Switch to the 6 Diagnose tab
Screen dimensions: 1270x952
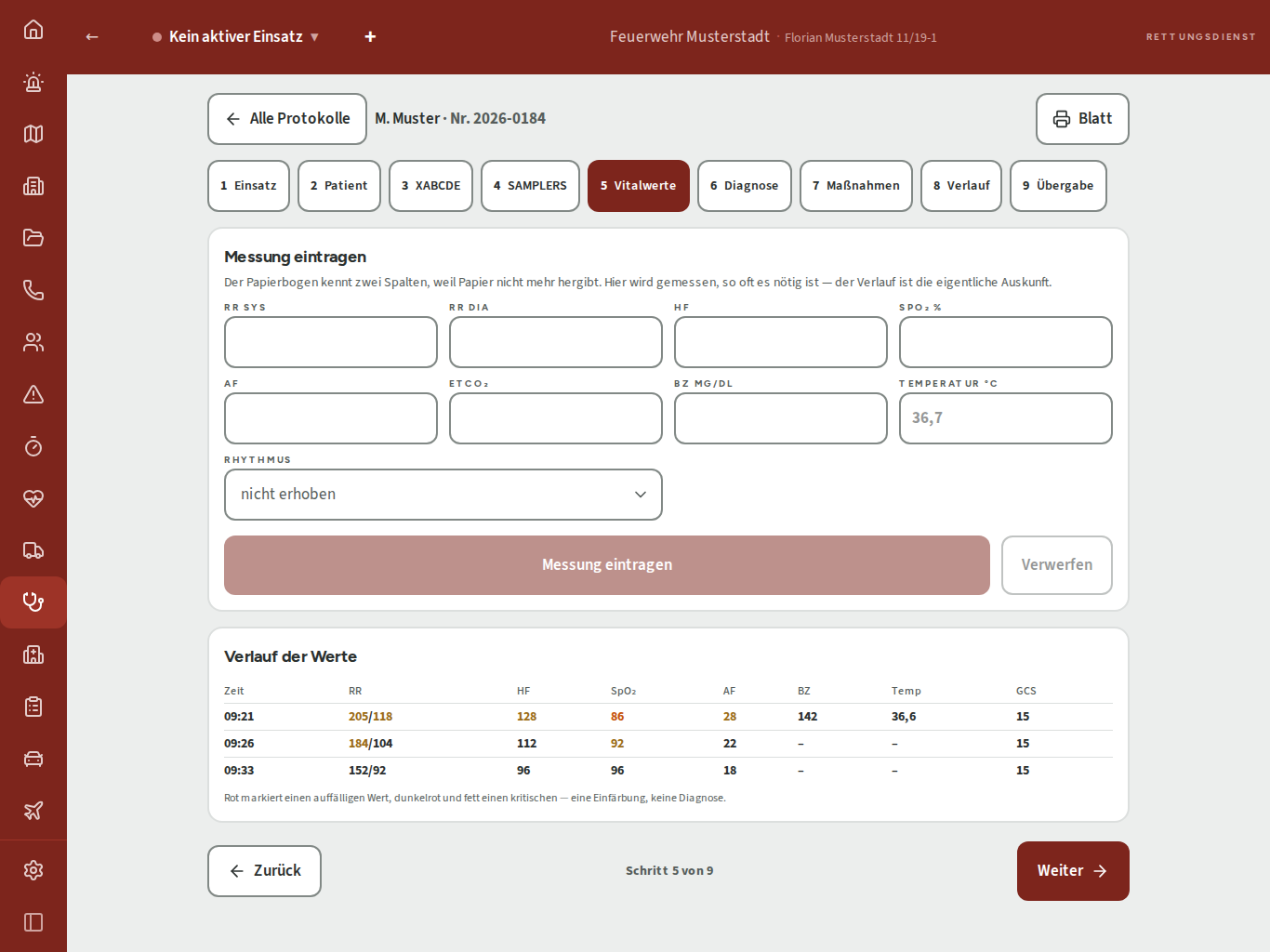coord(745,186)
